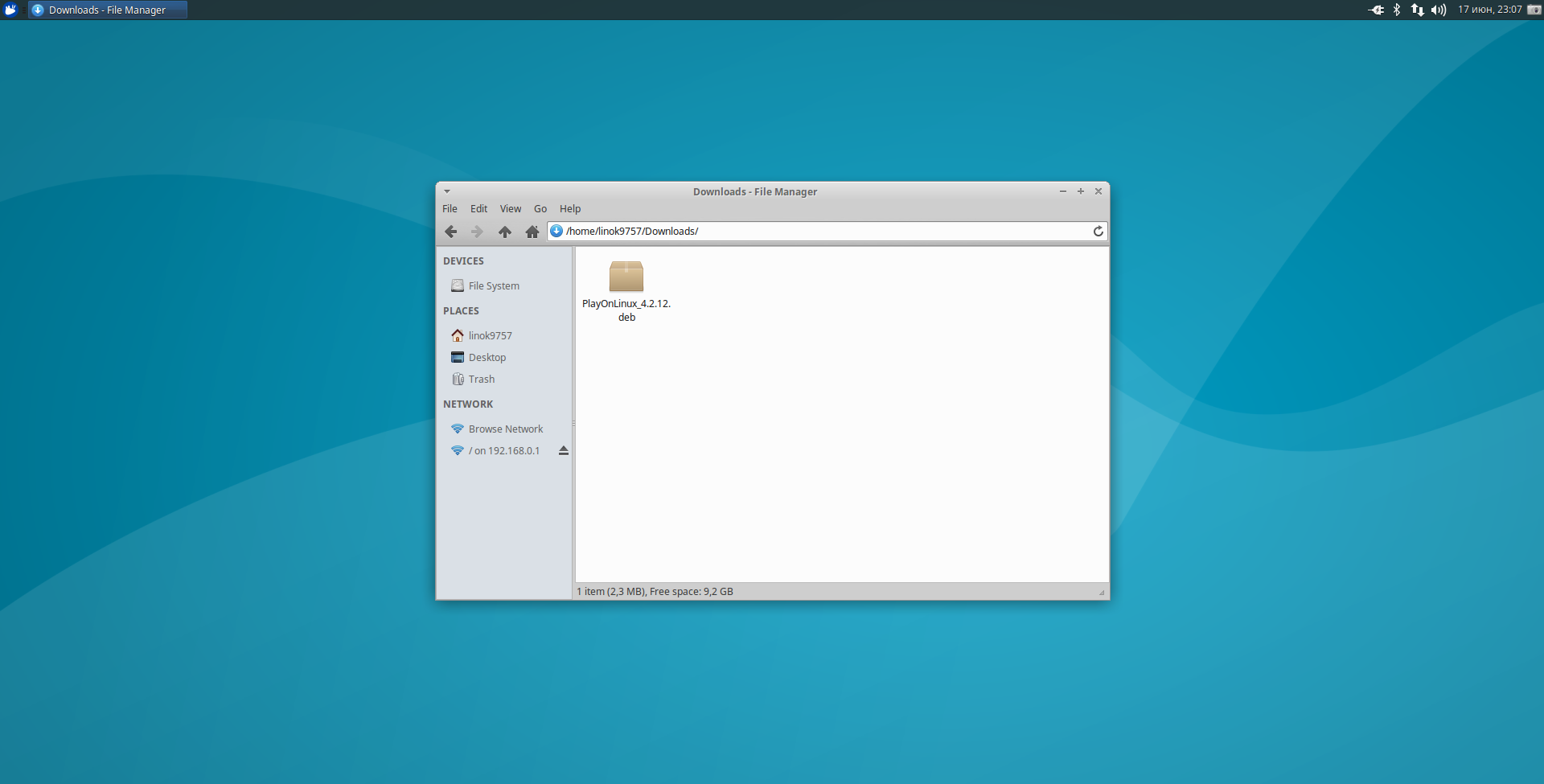The image size is (1544, 784).
Task: Click the Browse Network wifi icon
Action: (x=458, y=429)
